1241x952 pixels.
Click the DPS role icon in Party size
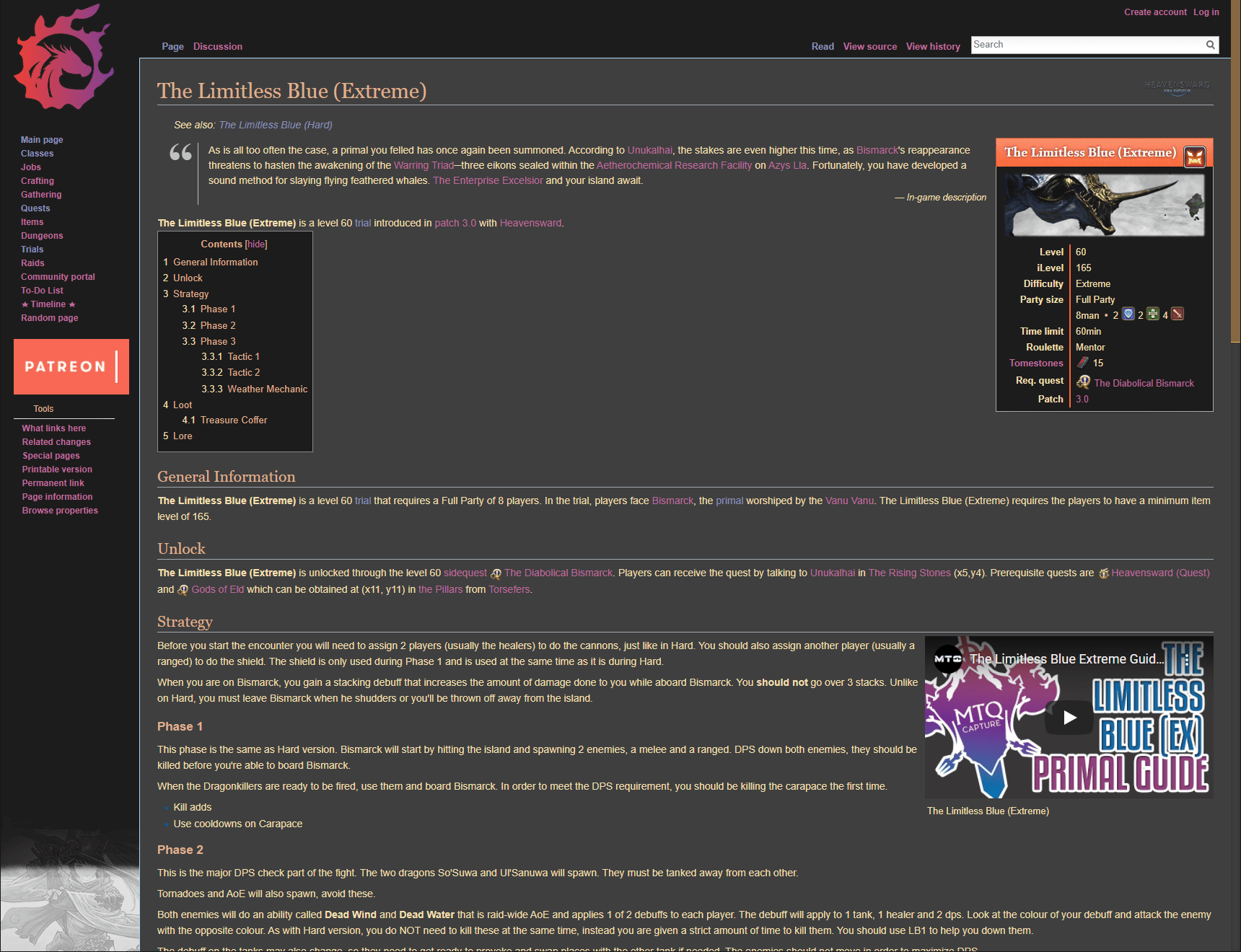(x=1178, y=314)
